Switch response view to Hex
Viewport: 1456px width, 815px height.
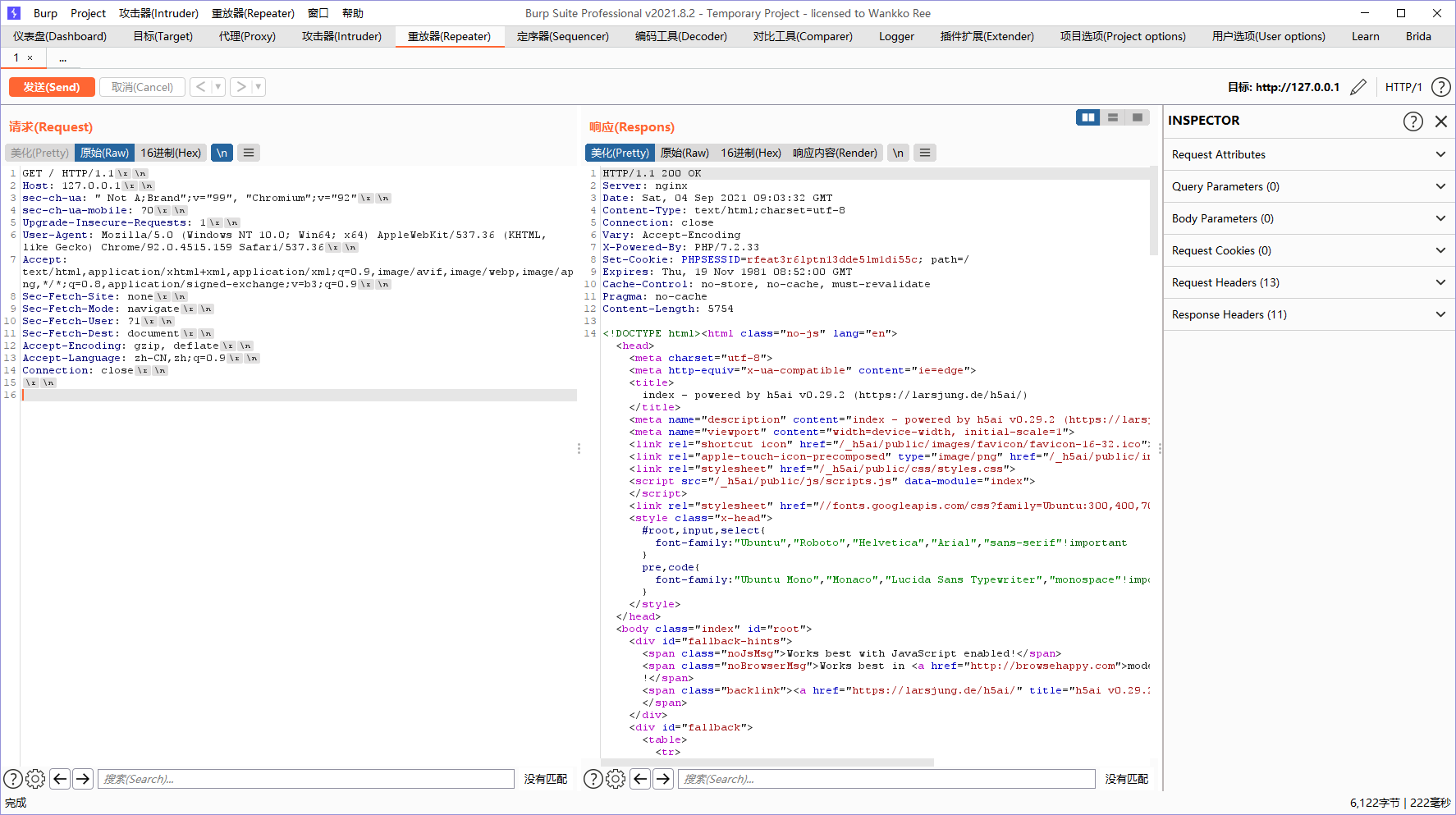pos(751,153)
